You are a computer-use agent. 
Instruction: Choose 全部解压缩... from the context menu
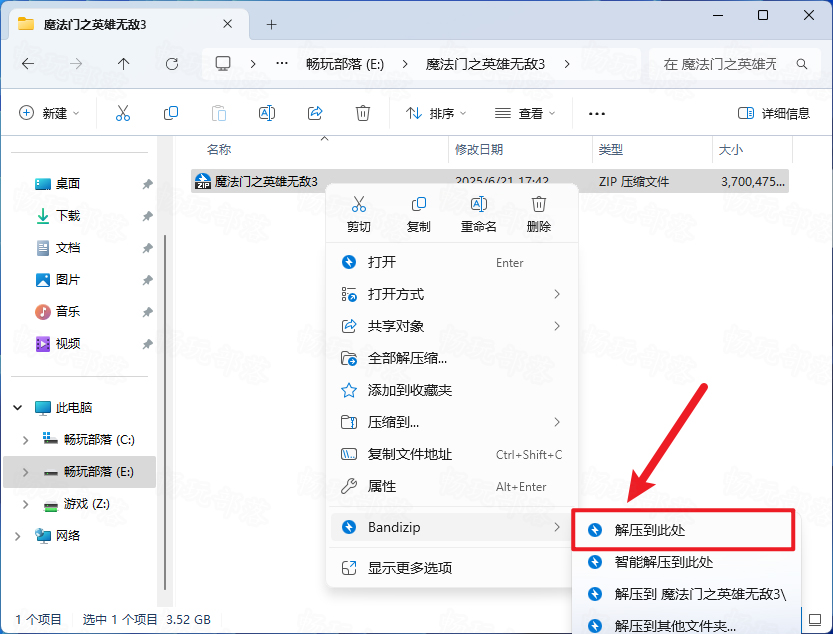coord(452,358)
